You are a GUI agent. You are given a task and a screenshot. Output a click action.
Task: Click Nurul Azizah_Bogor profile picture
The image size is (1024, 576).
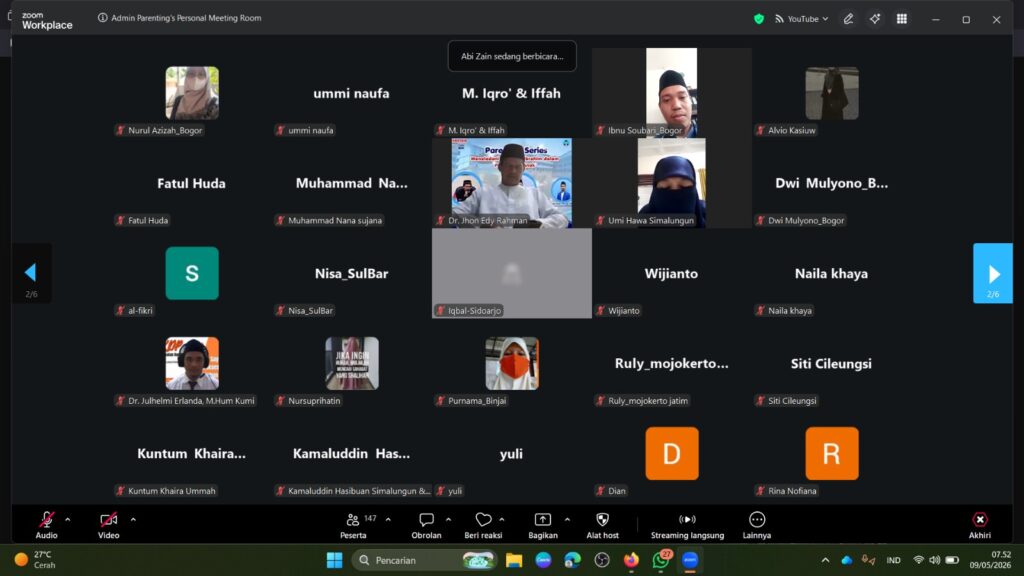click(x=192, y=93)
